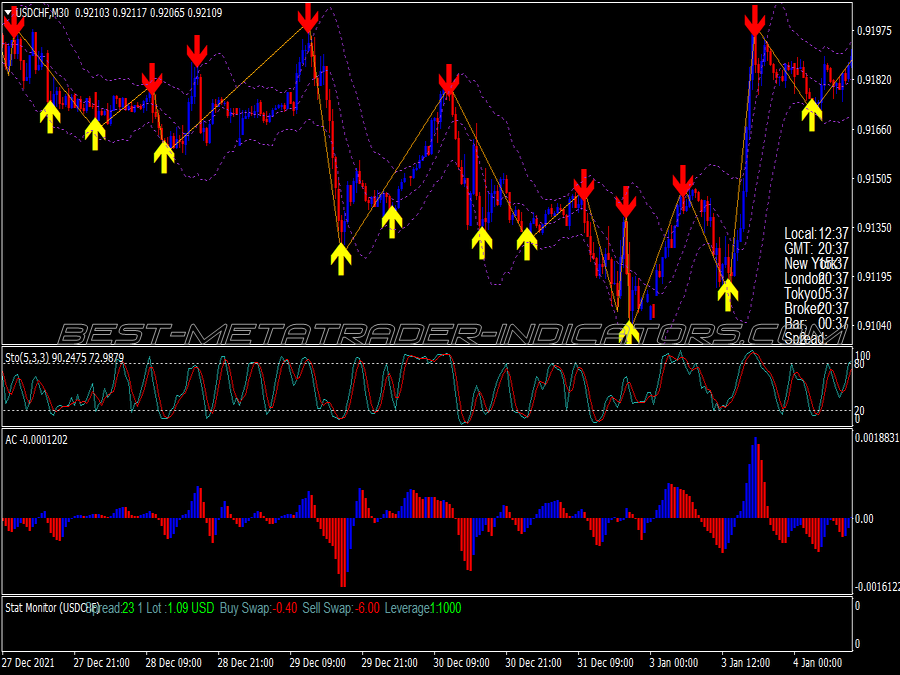Click the 28 Dec 21:00 time label
Image resolution: width=900 pixels, height=675 pixels.
point(246,662)
